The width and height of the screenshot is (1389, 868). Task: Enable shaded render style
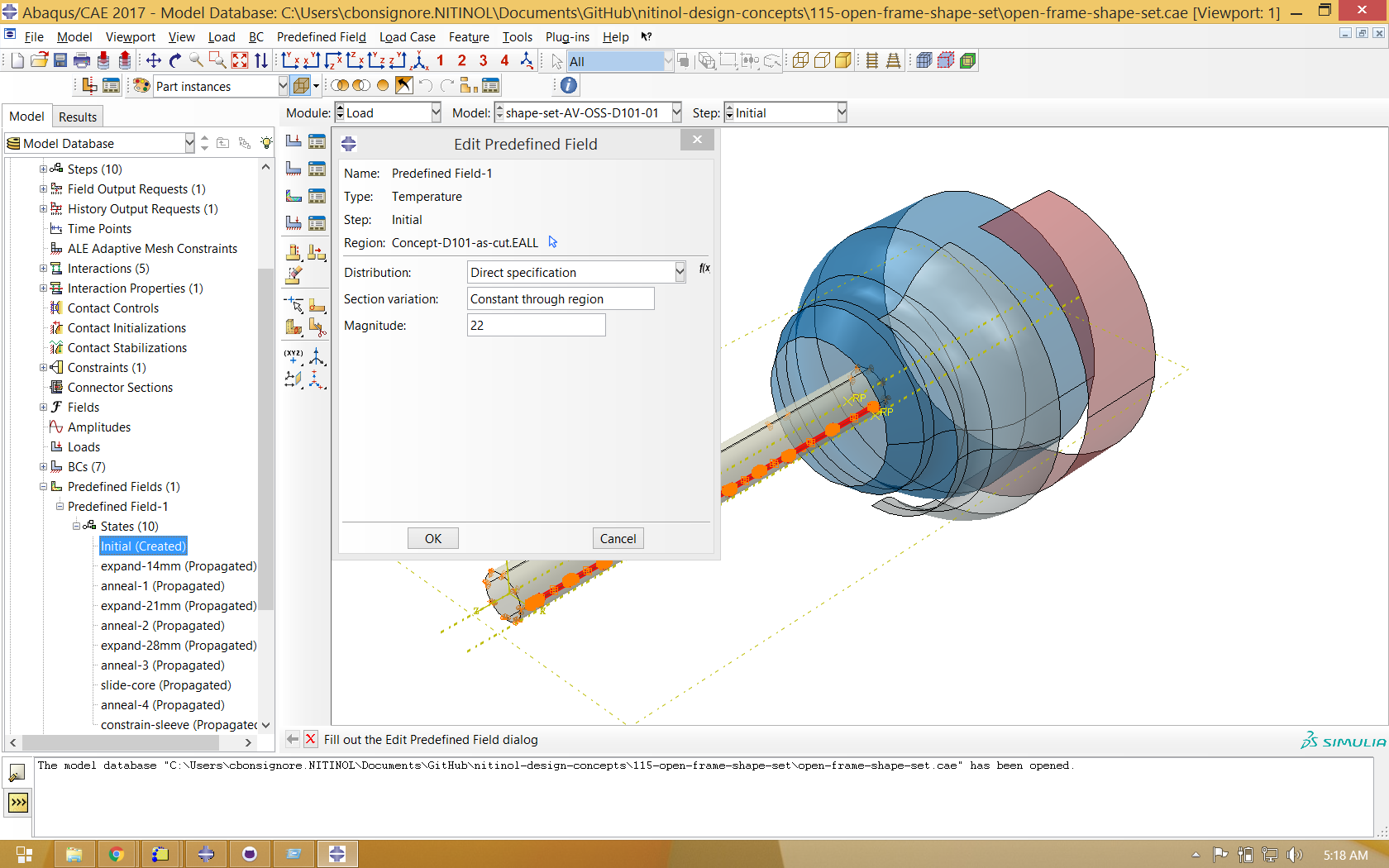click(843, 60)
